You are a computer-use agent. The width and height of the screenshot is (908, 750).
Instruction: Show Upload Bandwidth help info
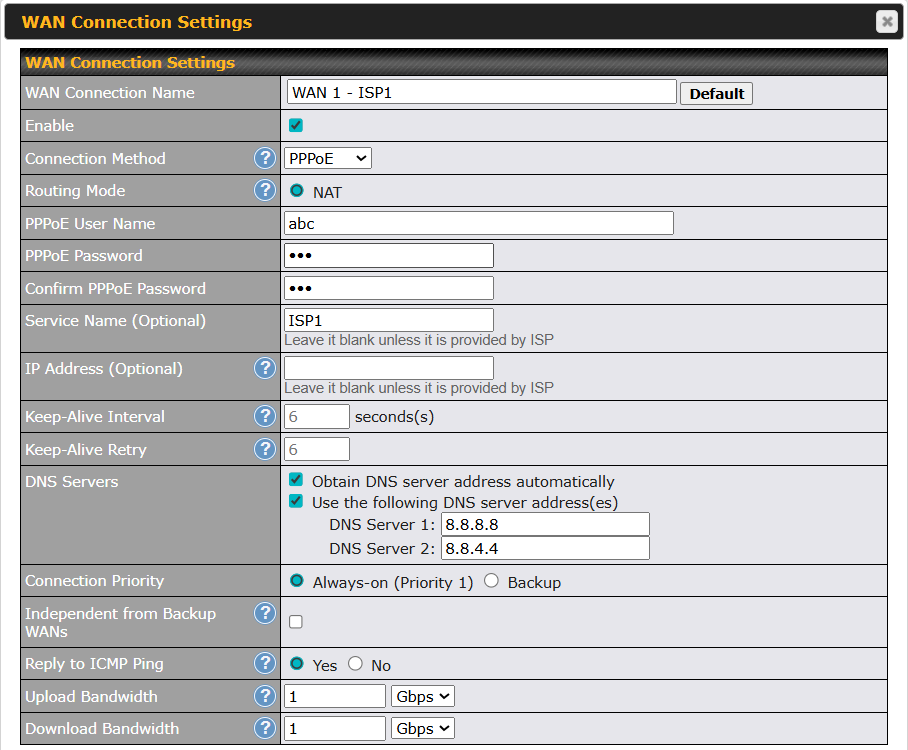point(264,696)
